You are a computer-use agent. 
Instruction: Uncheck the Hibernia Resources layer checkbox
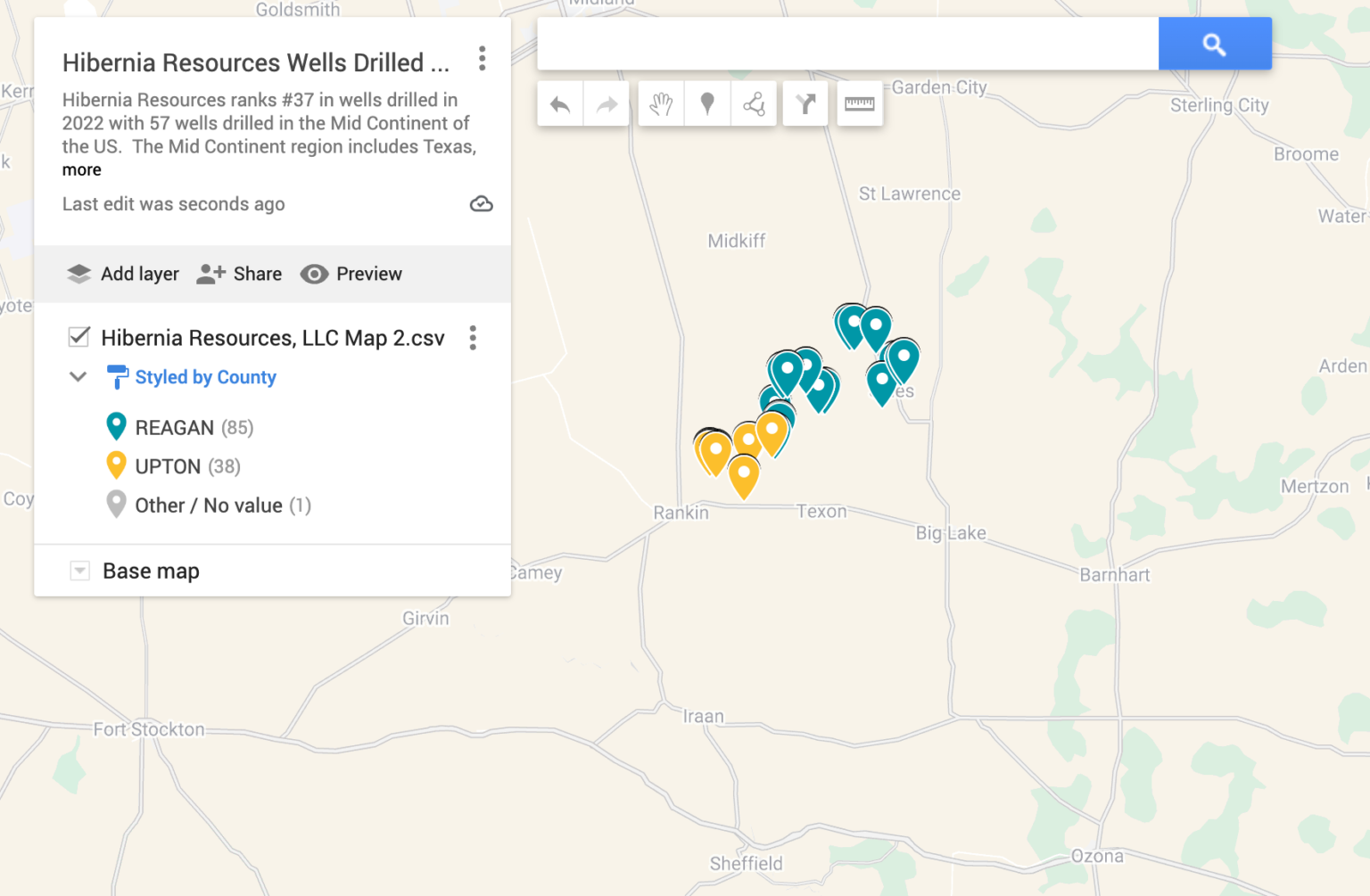79,337
